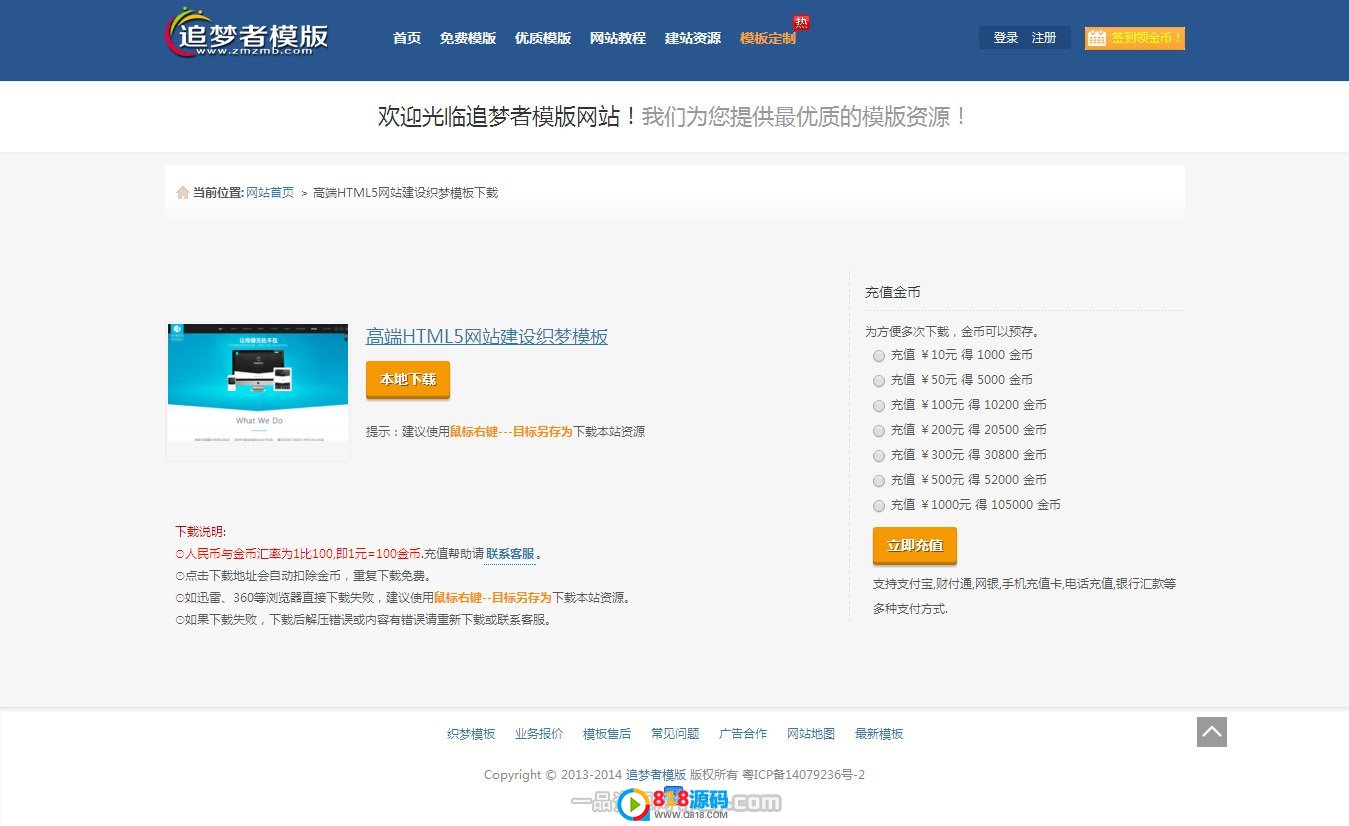
Task: Click the 联系客服 link in download notes
Action: coord(510,554)
